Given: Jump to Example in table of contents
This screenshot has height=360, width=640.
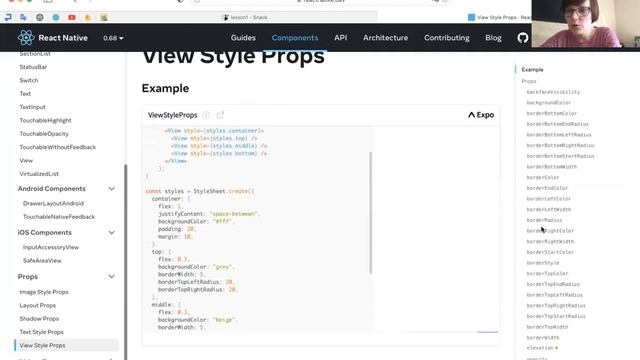Looking at the screenshot, I should 532,70.
